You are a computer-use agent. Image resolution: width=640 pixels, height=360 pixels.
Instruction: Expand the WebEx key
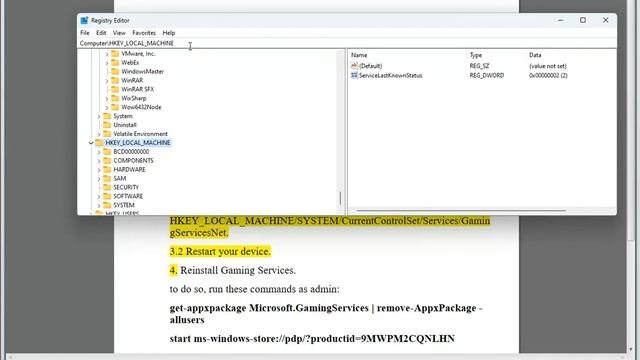(x=107, y=63)
